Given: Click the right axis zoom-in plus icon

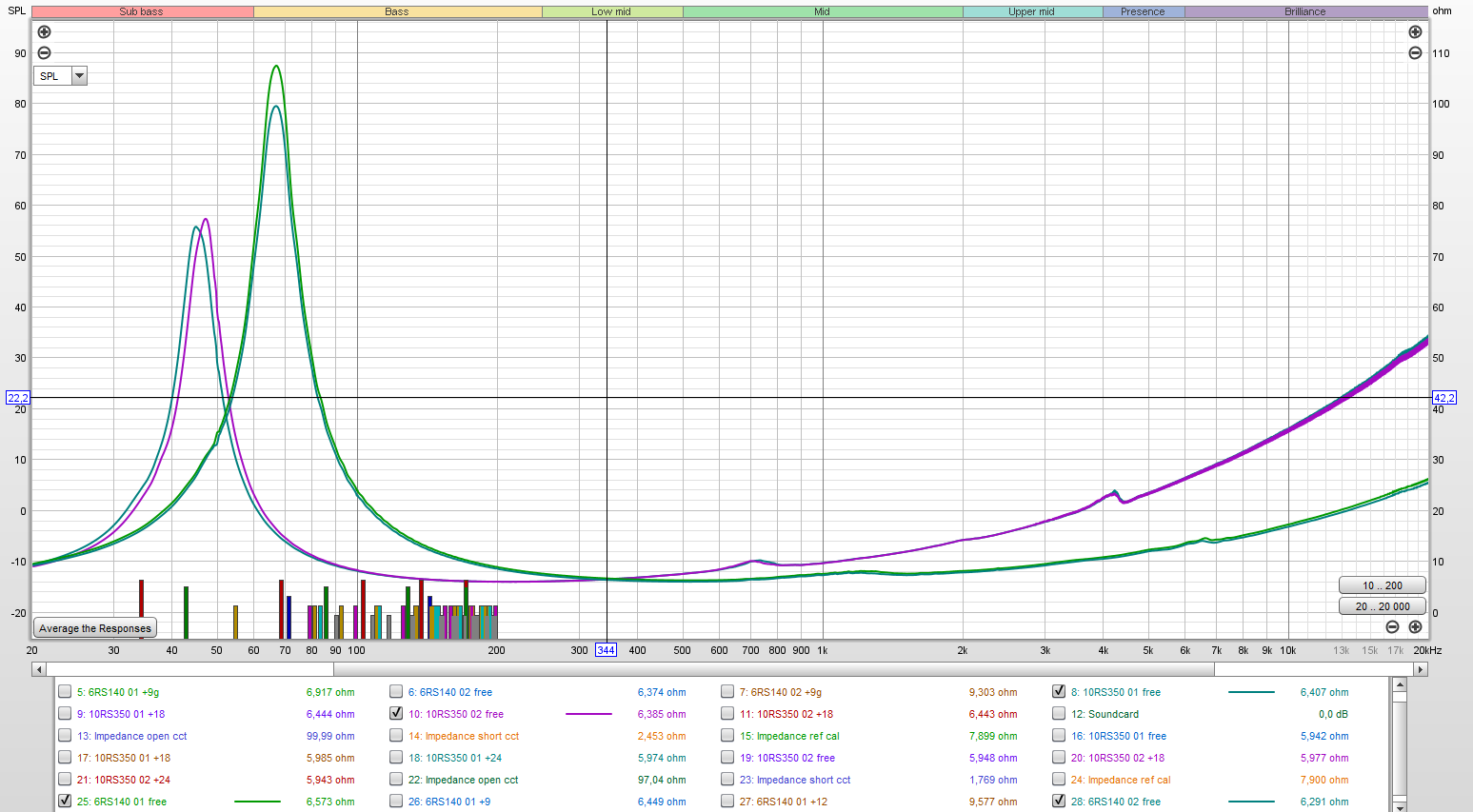Looking at the screenshot, I should click(1415, 32).
